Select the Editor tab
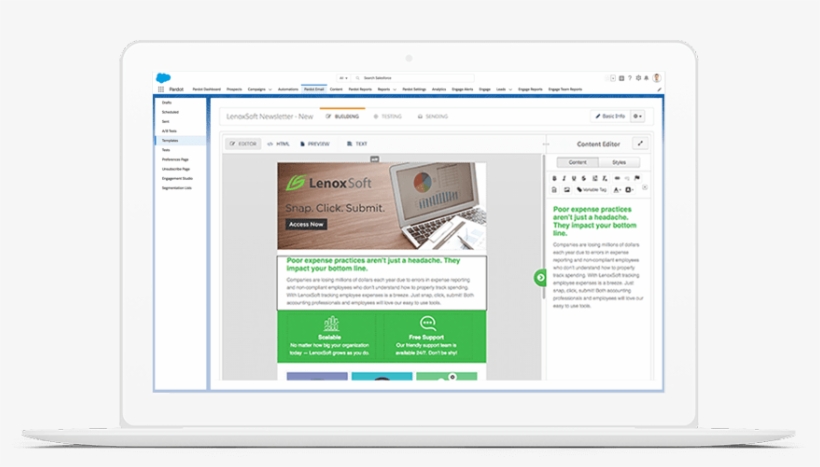The image size is (820, 467). 243,144
